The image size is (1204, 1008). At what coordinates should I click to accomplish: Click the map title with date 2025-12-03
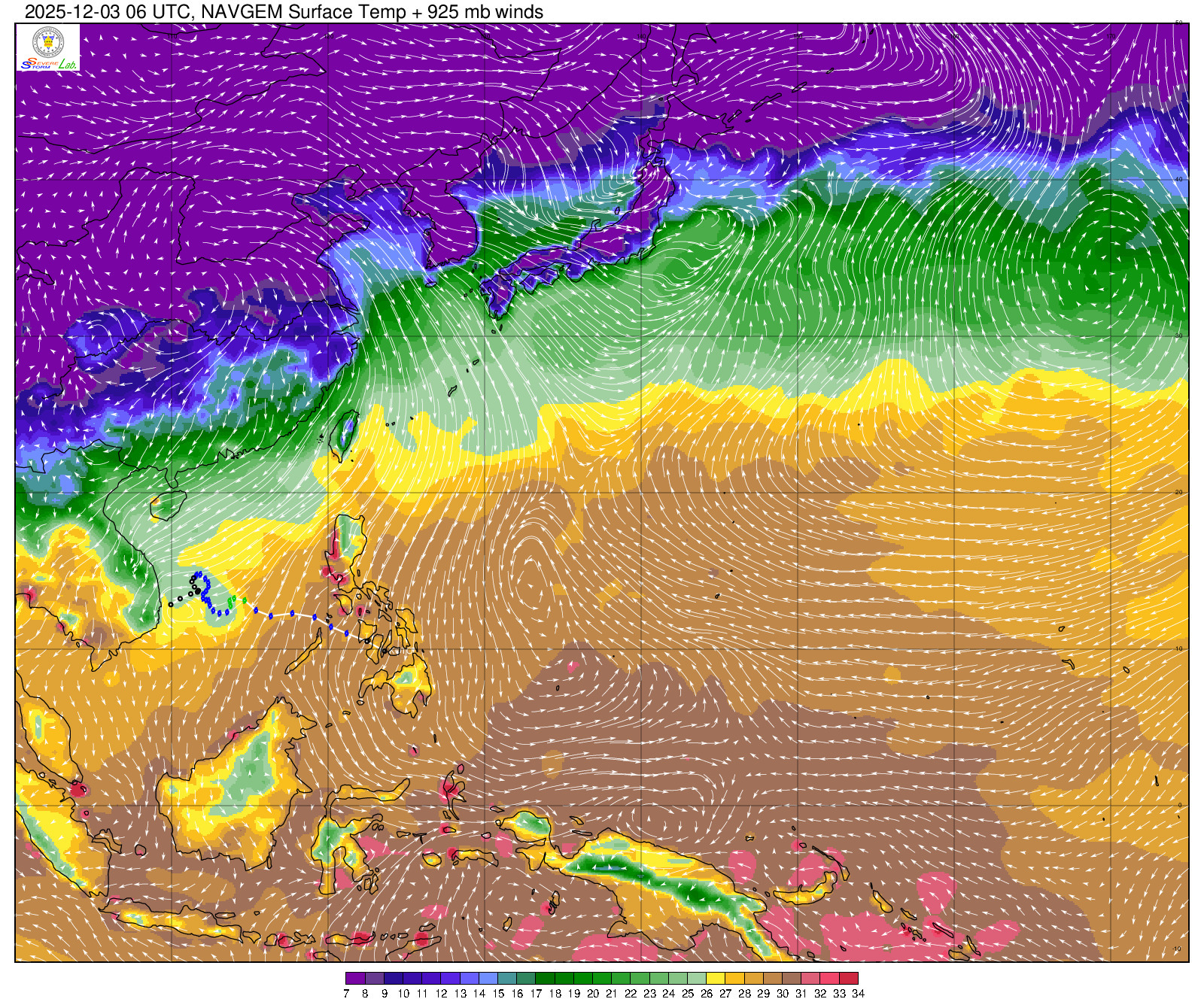[x=284, y=12]
